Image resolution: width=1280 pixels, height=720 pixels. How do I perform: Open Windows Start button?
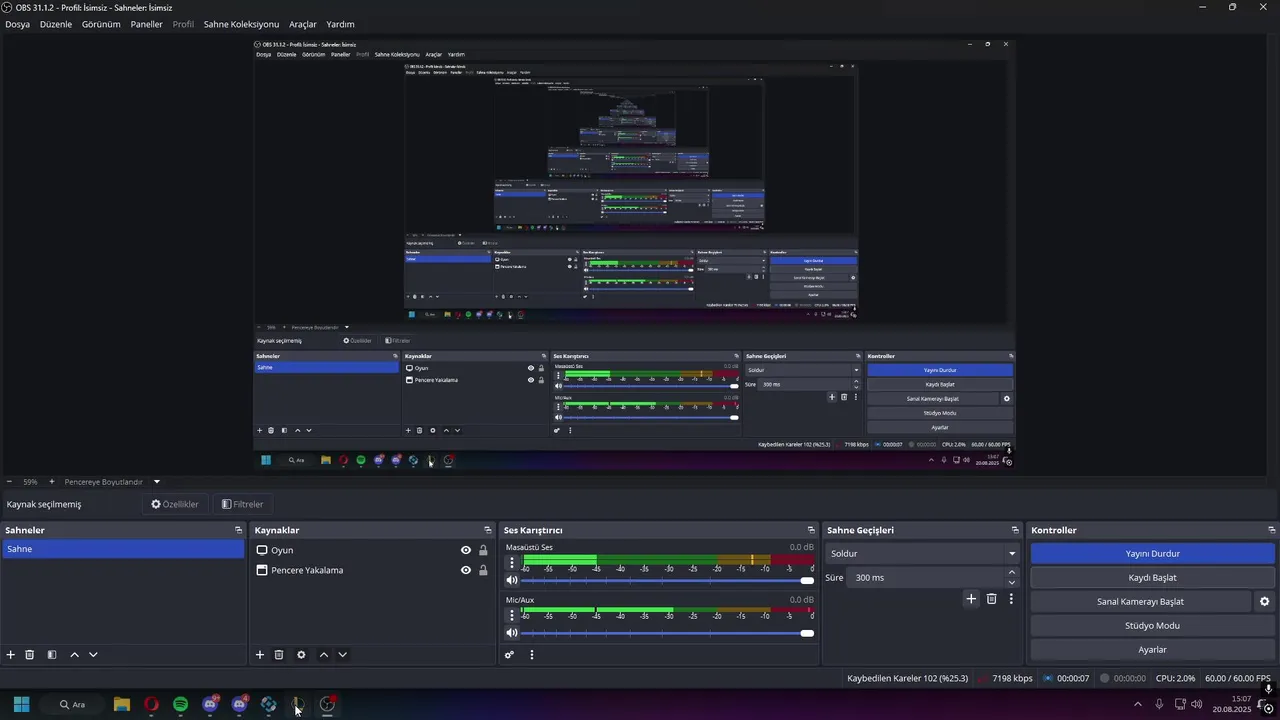21,704
